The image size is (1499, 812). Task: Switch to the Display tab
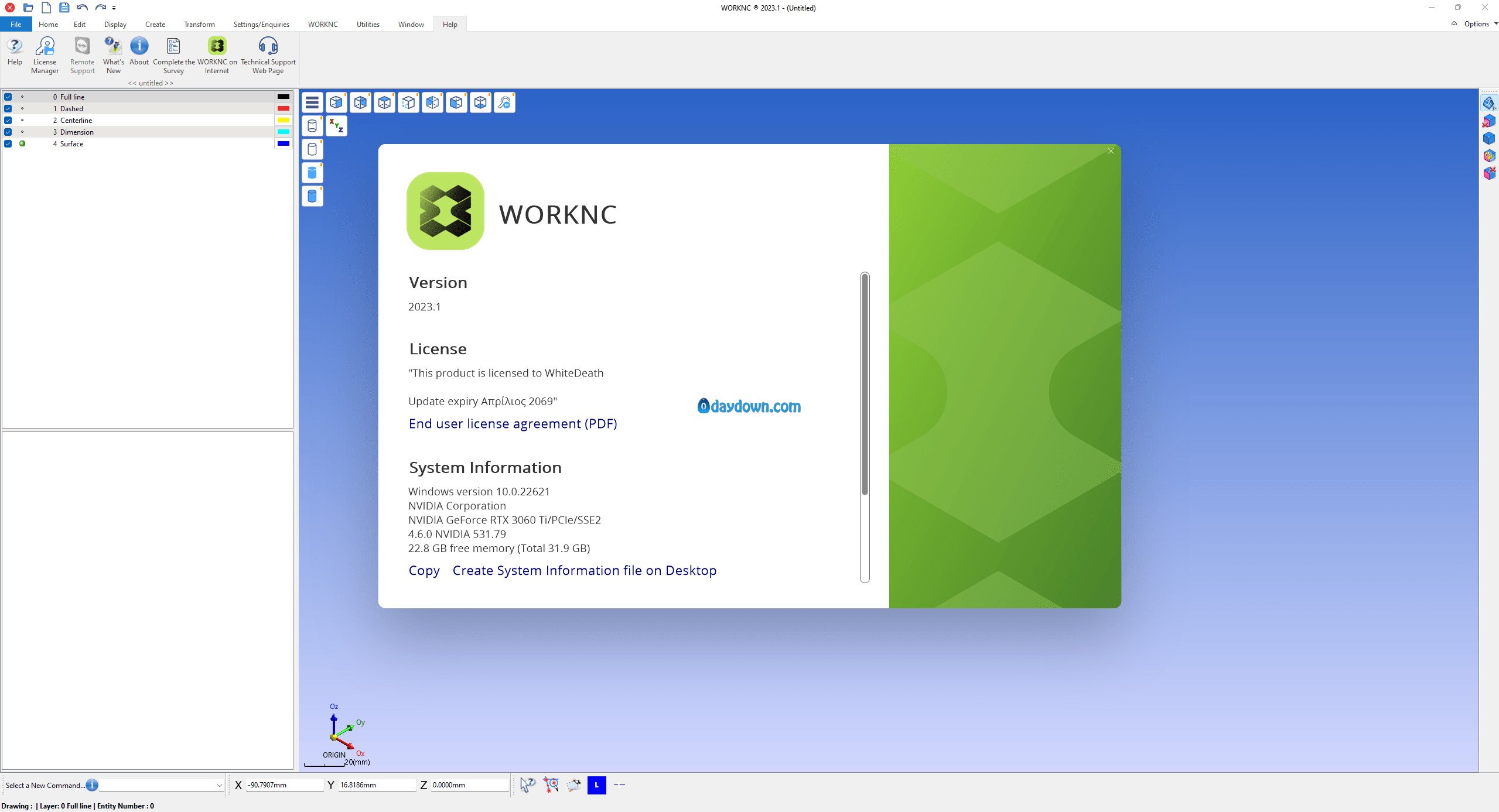tap(115, 24)
